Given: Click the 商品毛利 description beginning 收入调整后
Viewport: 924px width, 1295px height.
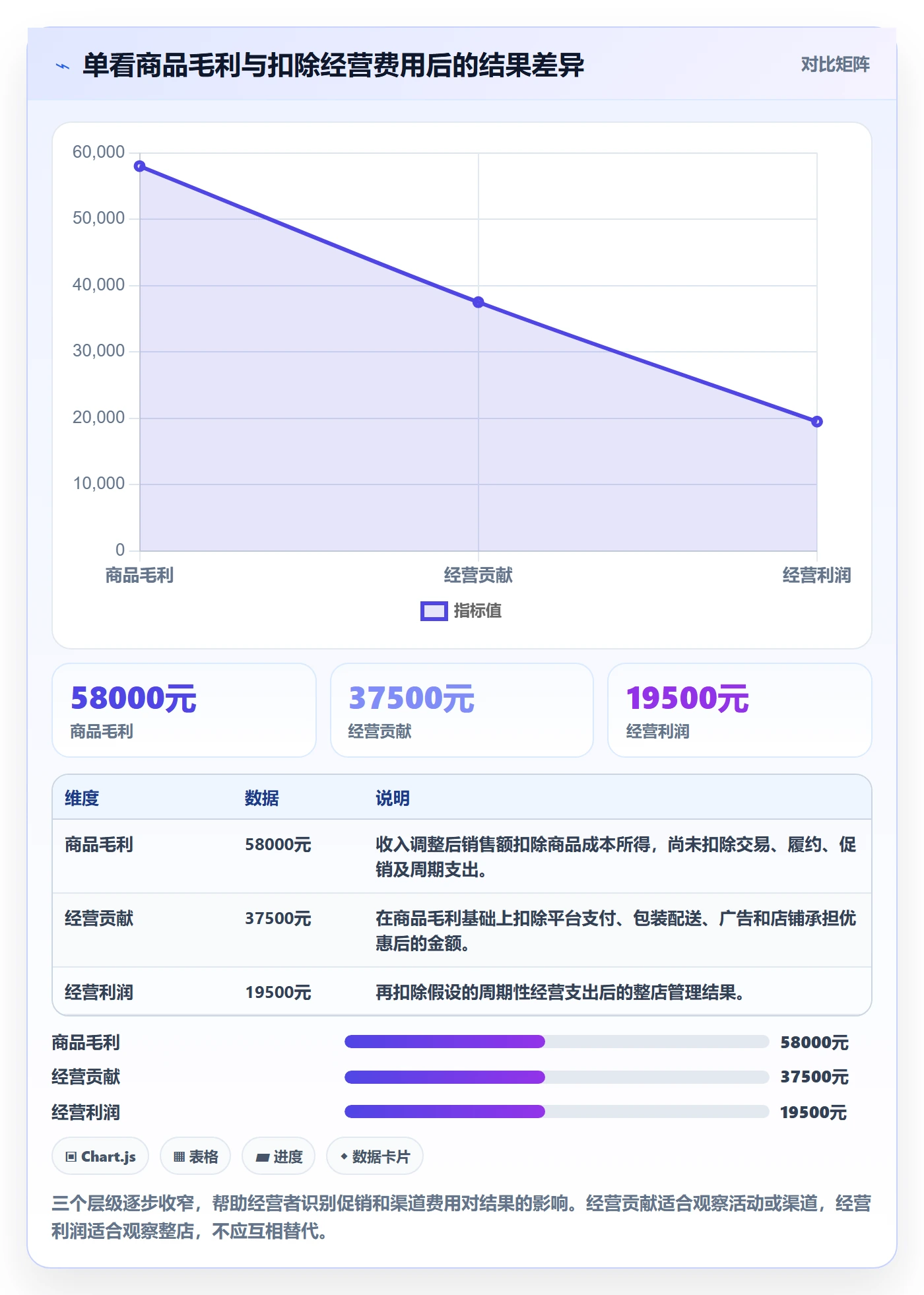Looking at the screenshot, I should coord(616,857).
